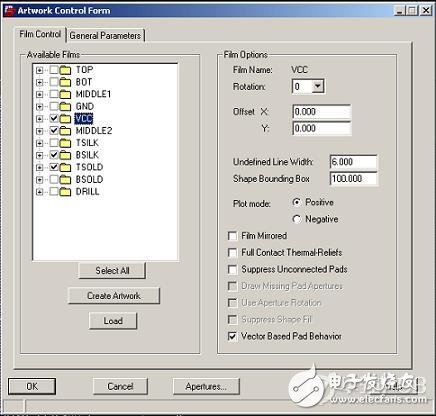The width and height of the screenshot is (436, 416).
Task: Click the Create Artwork button
Action: pyautogui.click(x=114, y=296)
